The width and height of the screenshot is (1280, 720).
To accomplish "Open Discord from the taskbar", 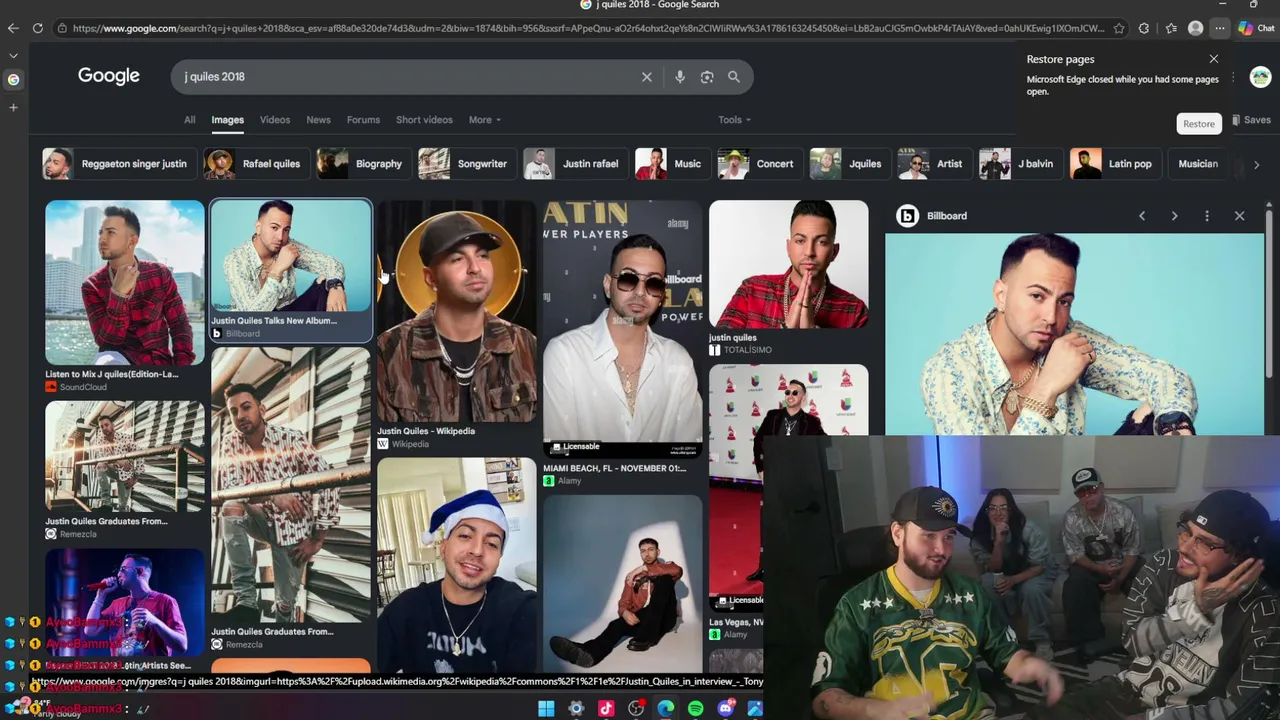I will pos(726,709).
